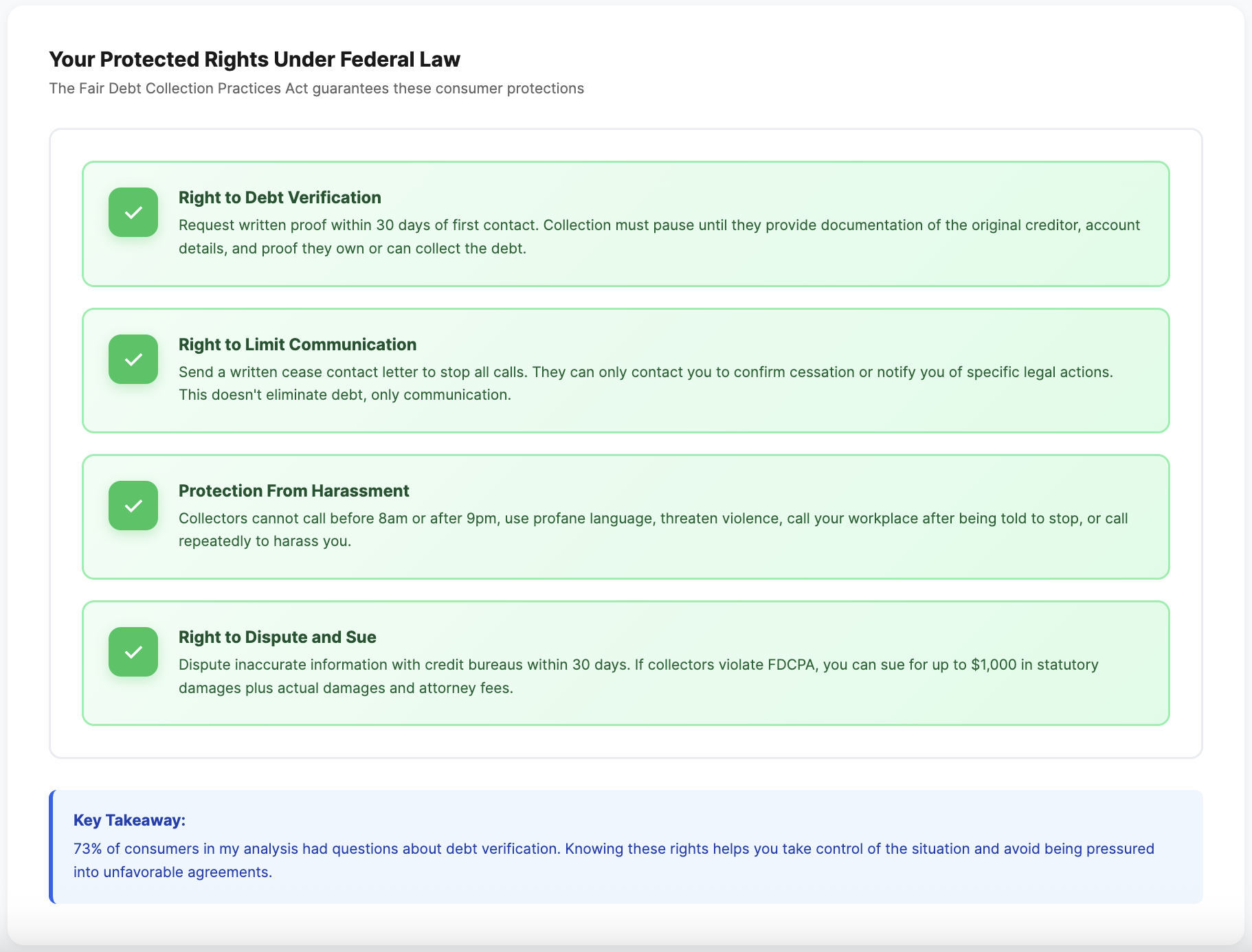The height and width of the screenshot is (952, 1252).
Task: Click the "Dispute inaccurate information with credit bureaus" description
Action: coord(639,676)
